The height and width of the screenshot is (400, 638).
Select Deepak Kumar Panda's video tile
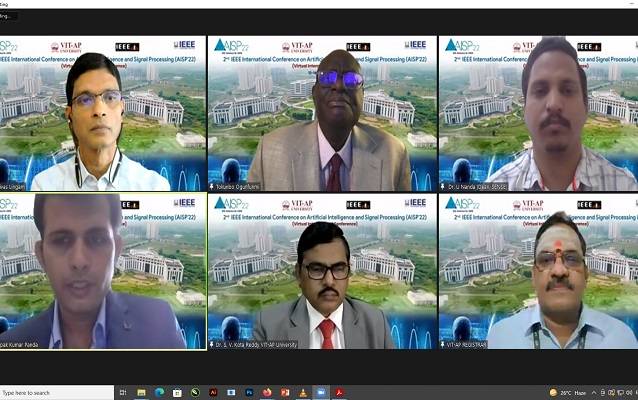pyautogui.click(x=103, y=272)
